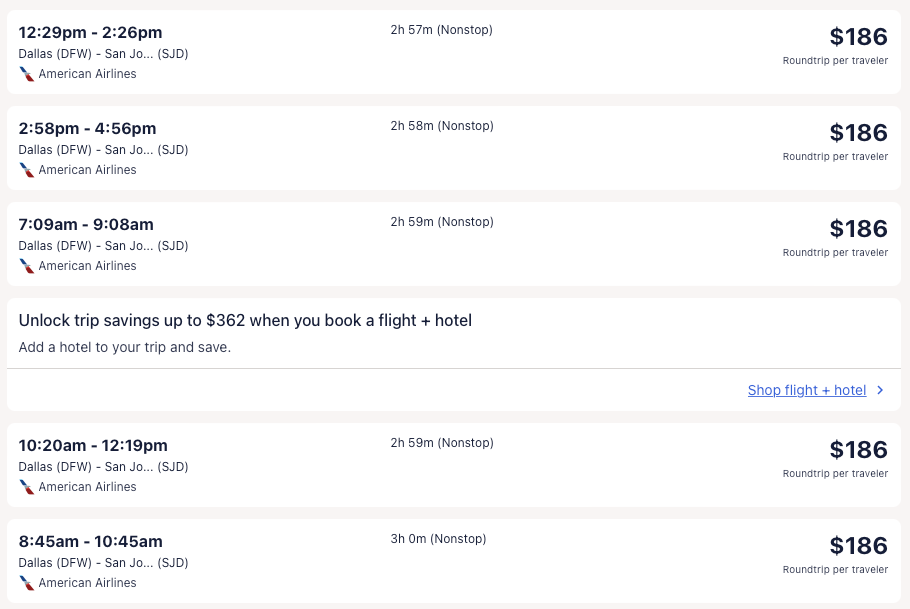
Task: Click $186 price on the 7:09am flight
Action: point(858,229)
